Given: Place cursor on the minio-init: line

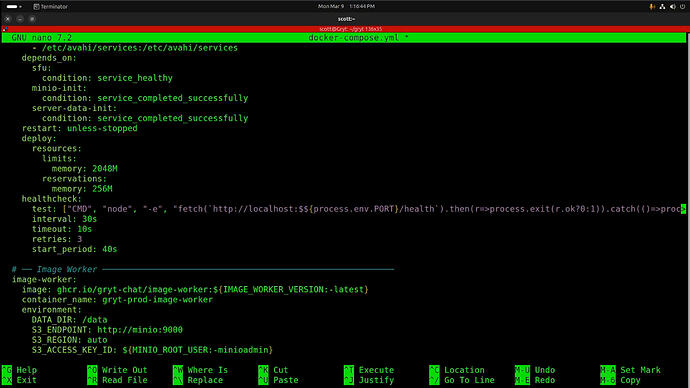Looking at the screenshot, I should 59,88.
